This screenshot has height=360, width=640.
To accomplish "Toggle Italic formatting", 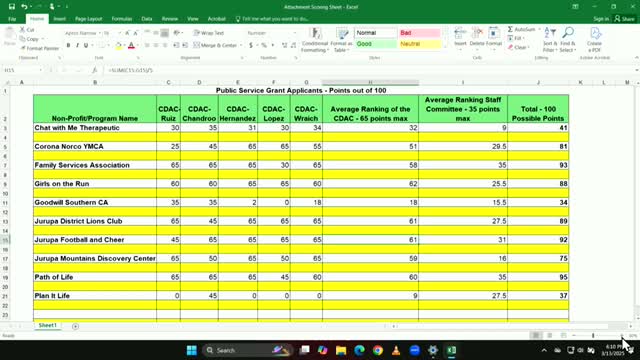I will 77,45.
